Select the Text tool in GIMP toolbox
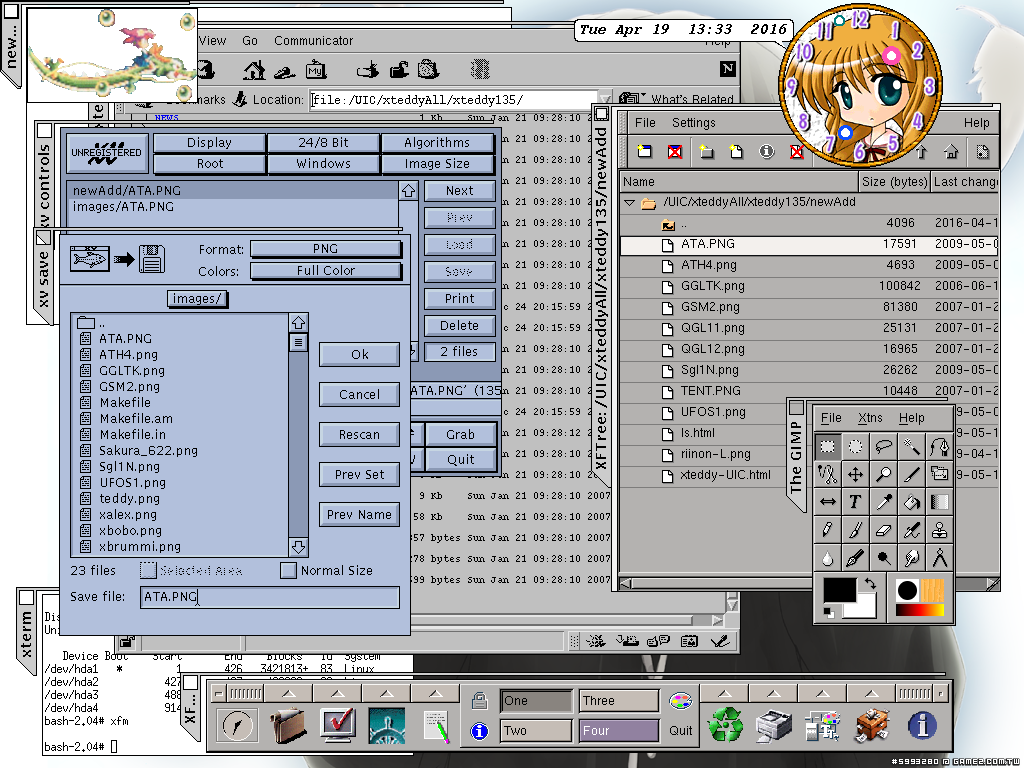 point(856,502)
